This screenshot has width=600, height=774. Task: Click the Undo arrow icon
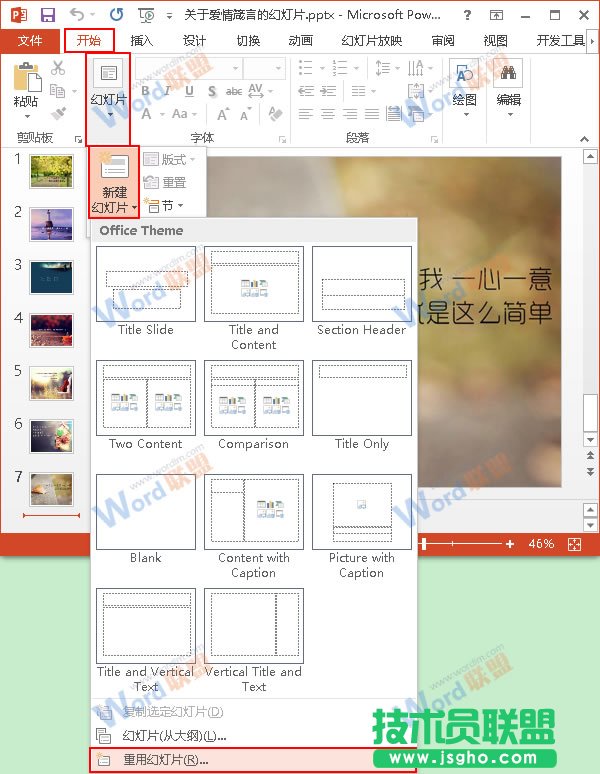pos(77,14)
